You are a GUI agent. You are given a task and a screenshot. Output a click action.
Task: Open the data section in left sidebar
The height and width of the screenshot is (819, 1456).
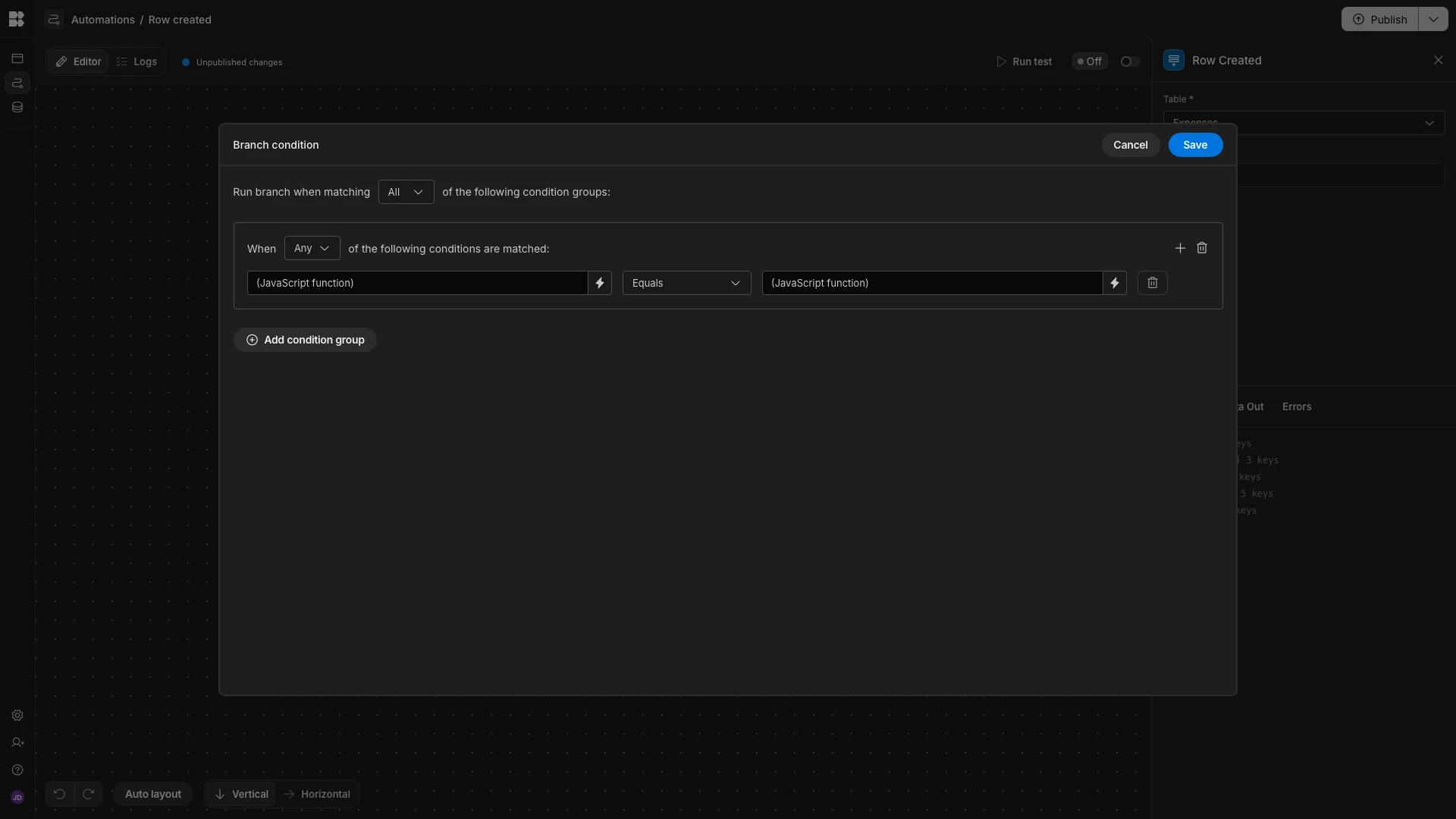click(x=17, y=107)
